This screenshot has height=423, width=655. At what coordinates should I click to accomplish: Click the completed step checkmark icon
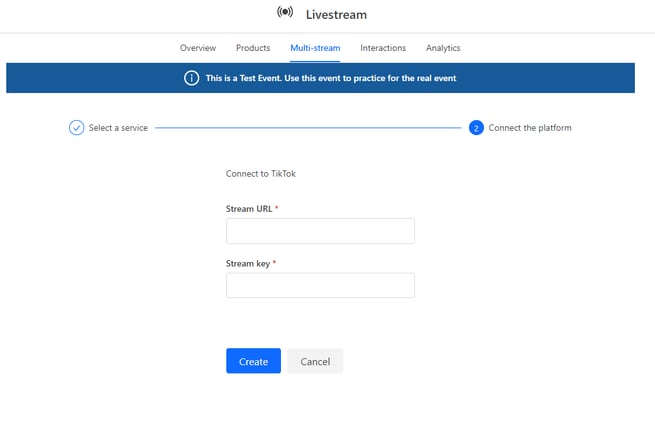point(76,128)
